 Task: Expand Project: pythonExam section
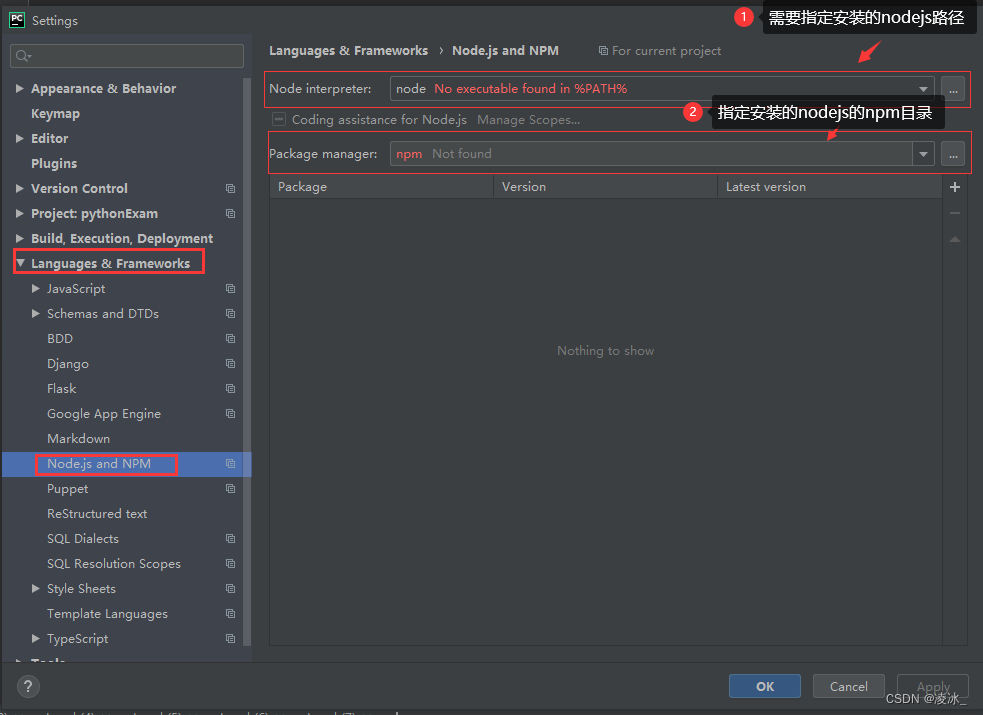(x=19, y=214)
